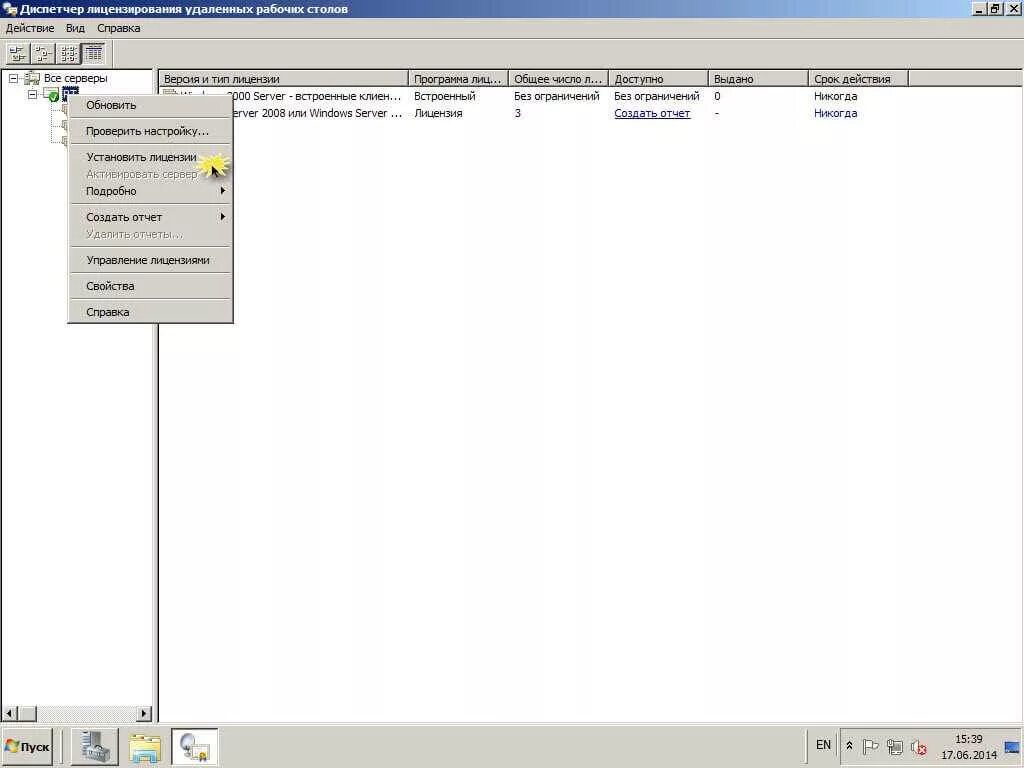
Task: Open the RD Licensing Manager taskbar button
Action: [x=195, y=746]
